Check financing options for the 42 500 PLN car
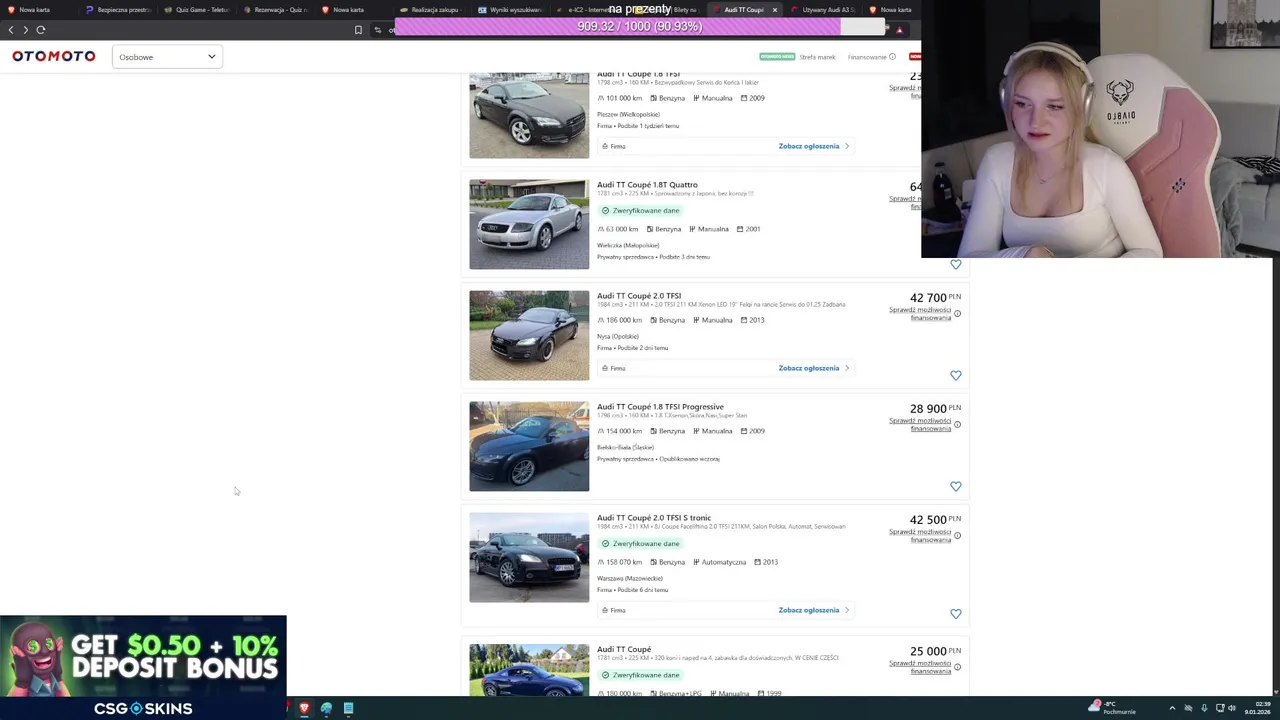Screen dimensions: 1280x720 coord(920,536)
